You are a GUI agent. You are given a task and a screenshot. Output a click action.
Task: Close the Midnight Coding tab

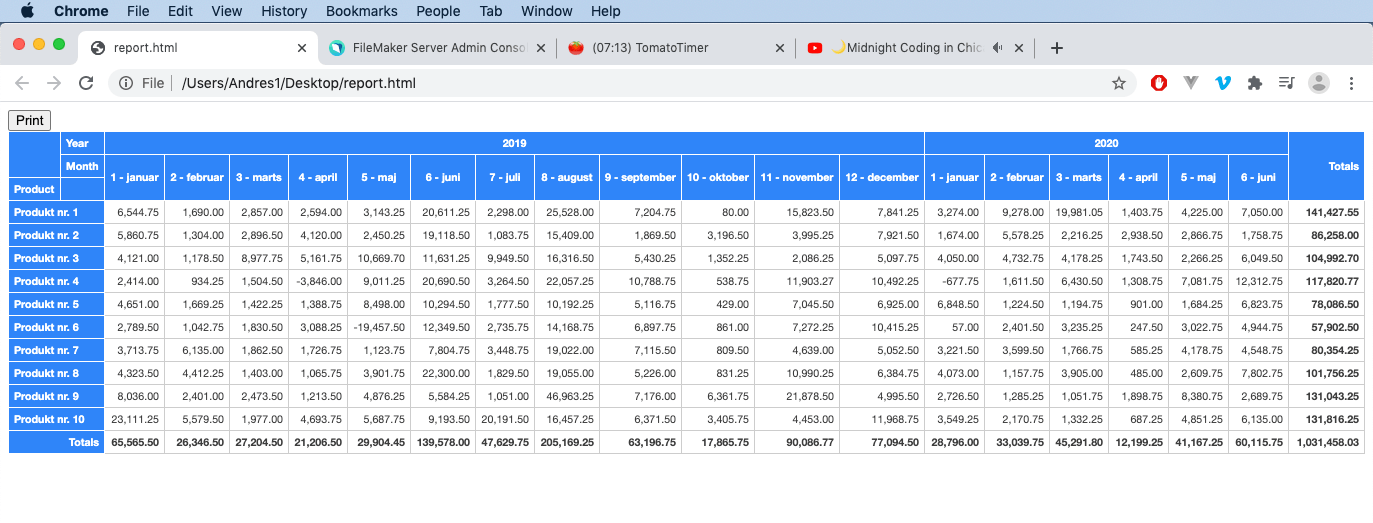1019,48
